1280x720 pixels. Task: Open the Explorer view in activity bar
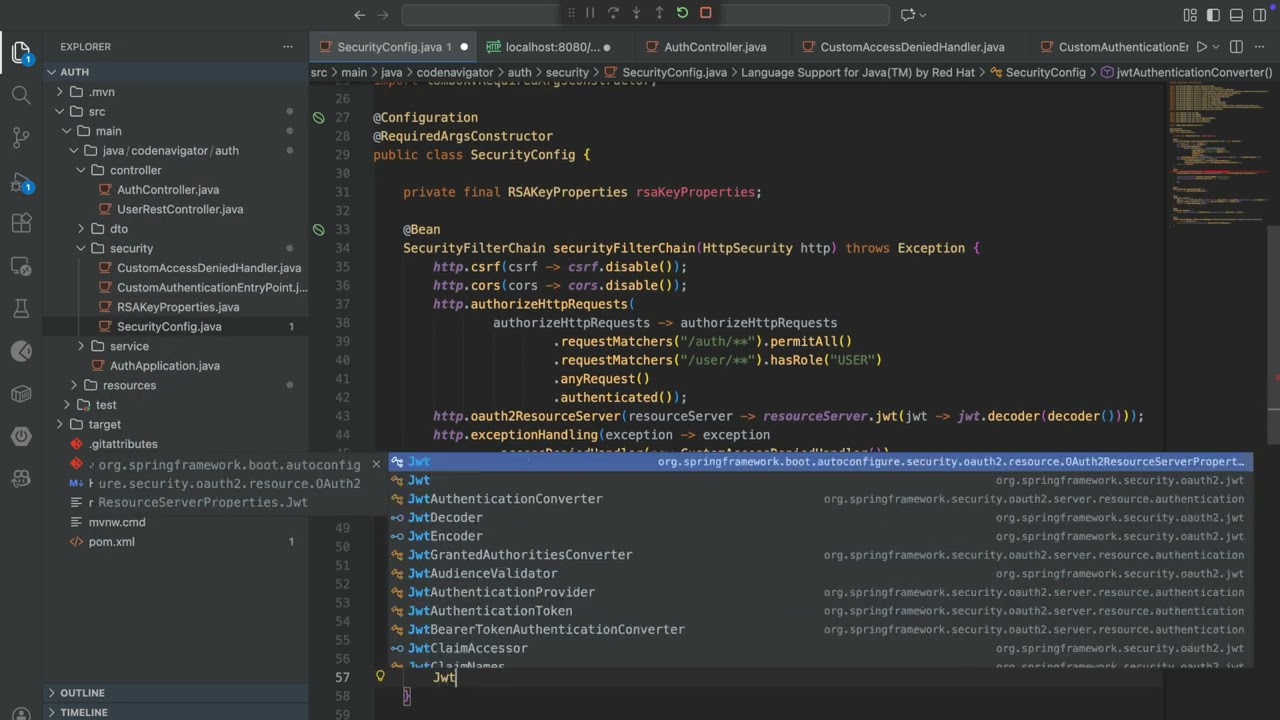coord(21,52)
